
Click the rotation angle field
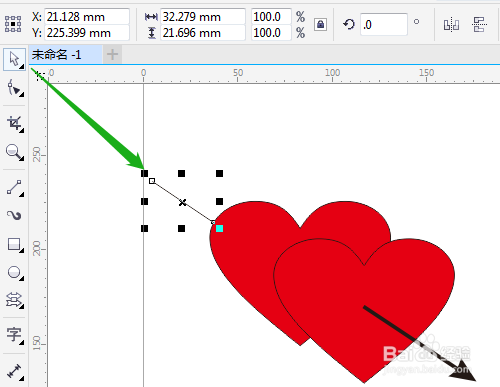384,24
